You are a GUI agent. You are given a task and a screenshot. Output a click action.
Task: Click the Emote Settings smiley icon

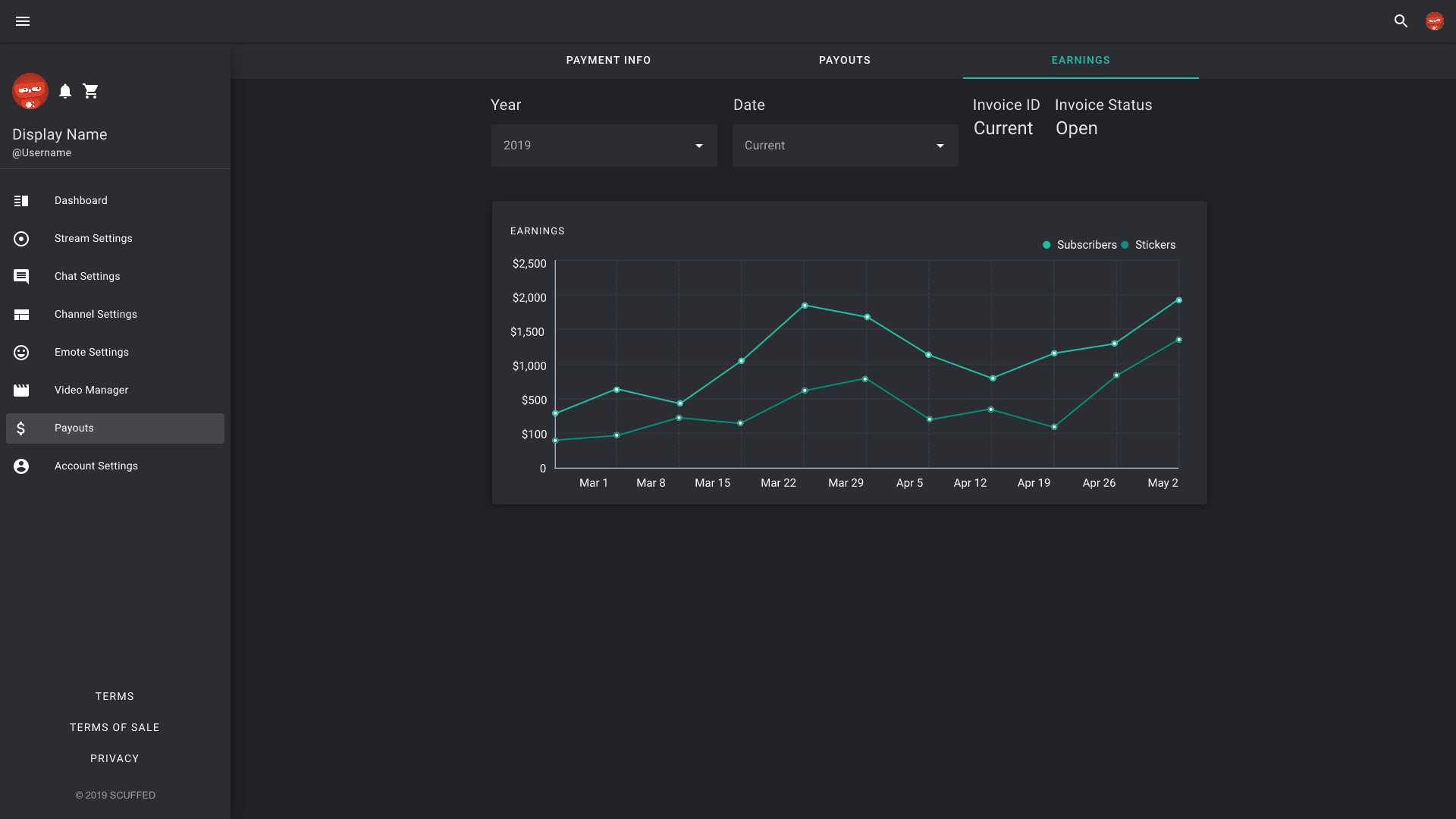point(21,353)
